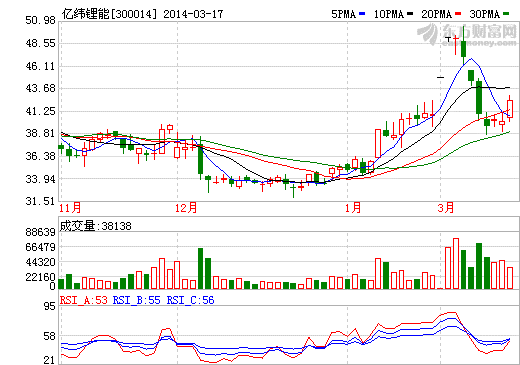Select the 5PMA legend label
Image resolution: width=520 pixels, height=365 pixels.
(x=344, y=14)
